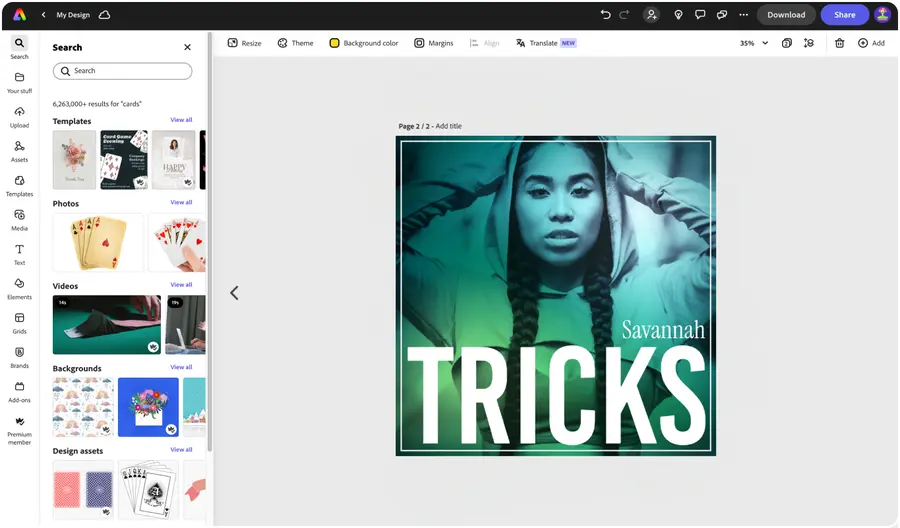The width and height of the screenshot is (900, 528).
Task: View all Templates results
Action: click(181, 120)
